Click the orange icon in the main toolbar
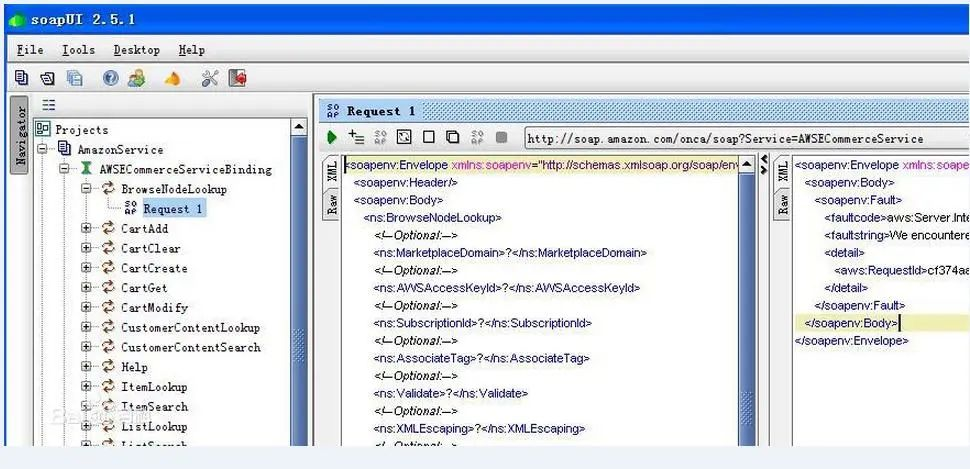This screenshot has width=970, height=469. [x=173, y=79]
